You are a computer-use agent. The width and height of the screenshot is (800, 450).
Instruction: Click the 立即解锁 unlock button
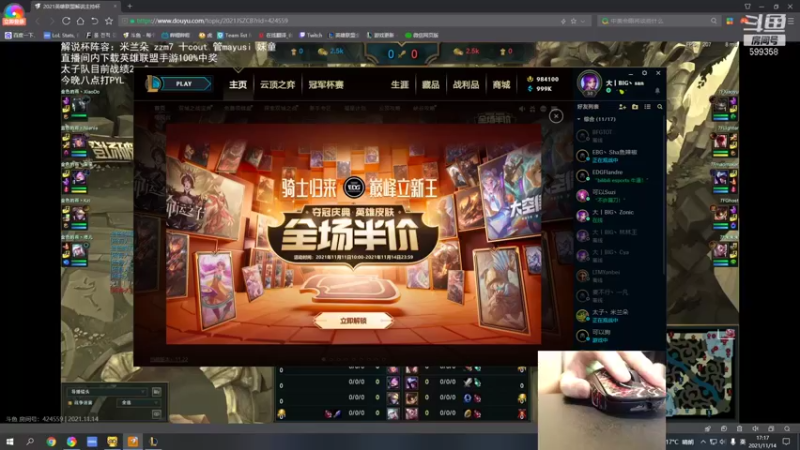(353, 321)
